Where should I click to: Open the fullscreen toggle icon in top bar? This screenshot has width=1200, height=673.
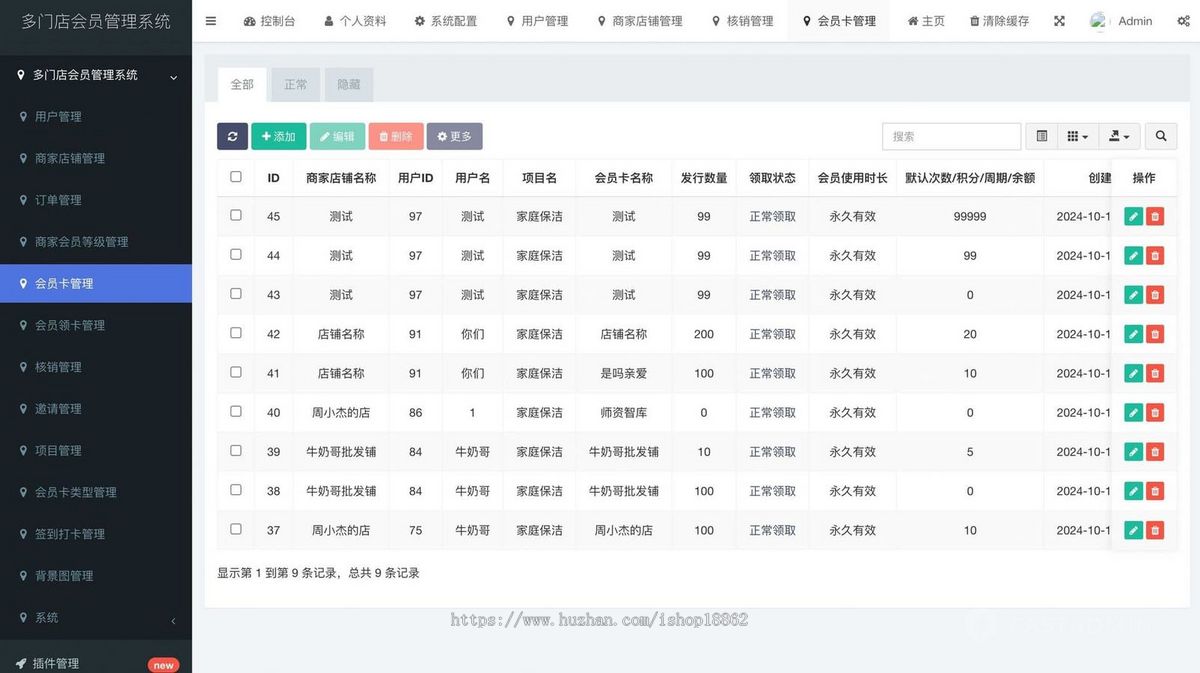point(1059,20)
